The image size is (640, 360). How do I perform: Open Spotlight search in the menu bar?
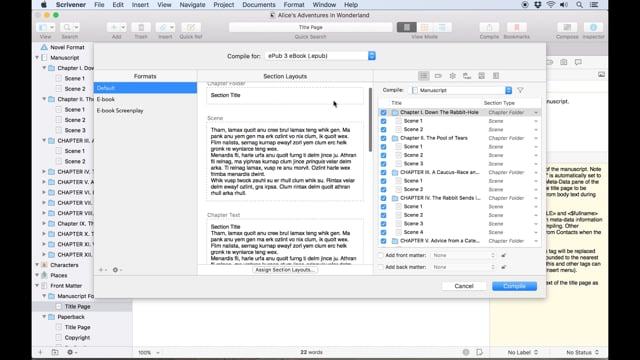click(x=579, y=5)
